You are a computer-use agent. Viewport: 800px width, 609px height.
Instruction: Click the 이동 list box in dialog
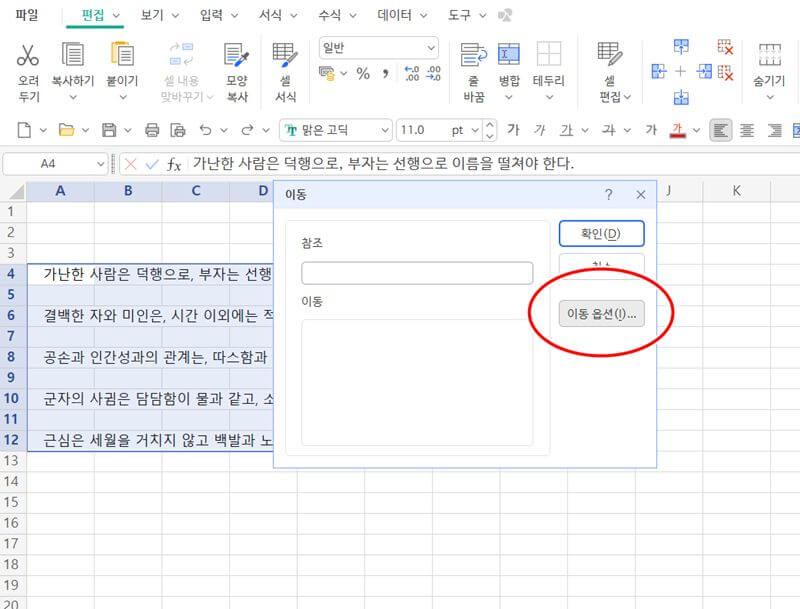[417, 382]
